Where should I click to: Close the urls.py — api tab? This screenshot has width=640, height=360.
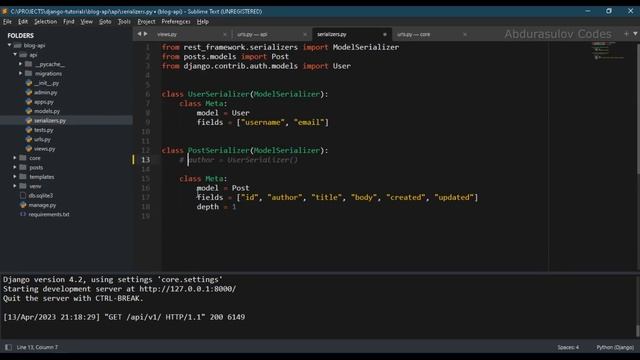pyautogui.click(x=305, y=34)
